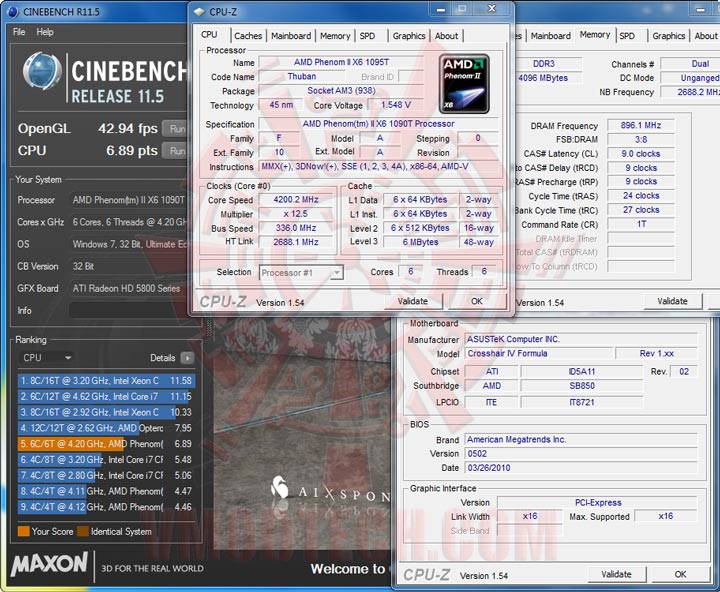Viewport: 720px width, 592px height.
Task: Open Graphics tab in the memory CPU-Z window
Action: 669,36
